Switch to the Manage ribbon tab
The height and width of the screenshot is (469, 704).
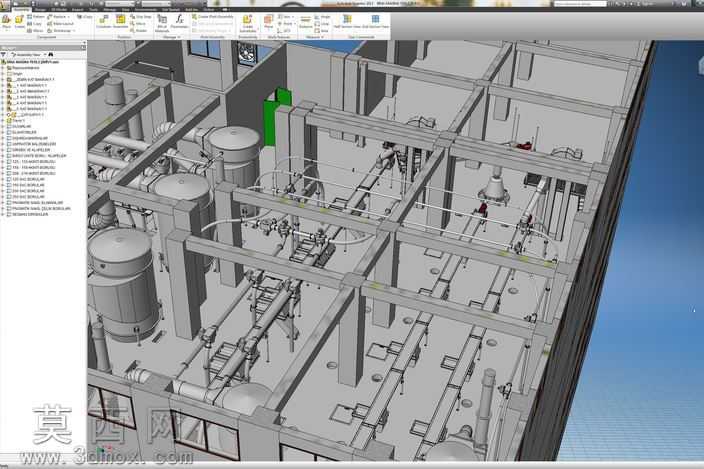(x=110, y=9)
